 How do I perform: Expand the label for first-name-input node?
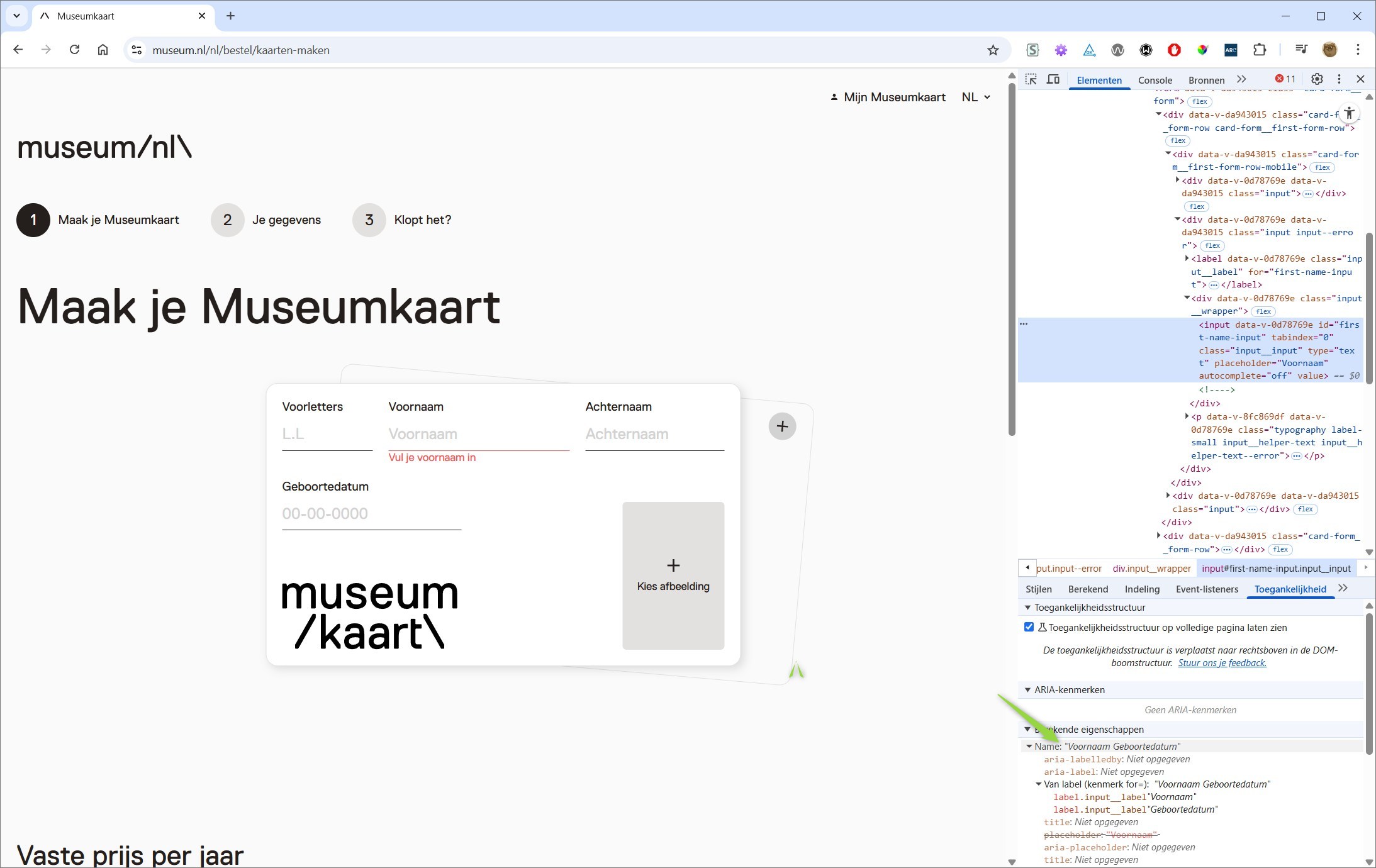tap(1187, 259)
